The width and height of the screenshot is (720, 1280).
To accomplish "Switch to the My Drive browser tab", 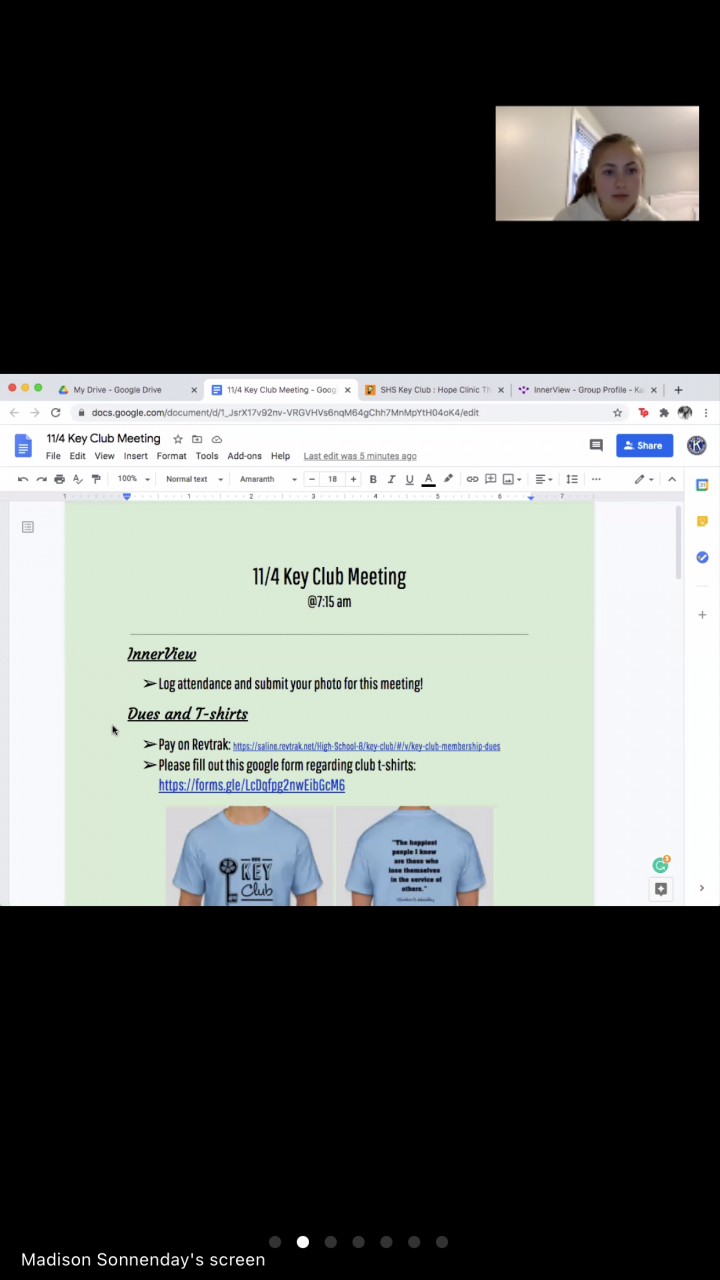I will tap(117, 390).
